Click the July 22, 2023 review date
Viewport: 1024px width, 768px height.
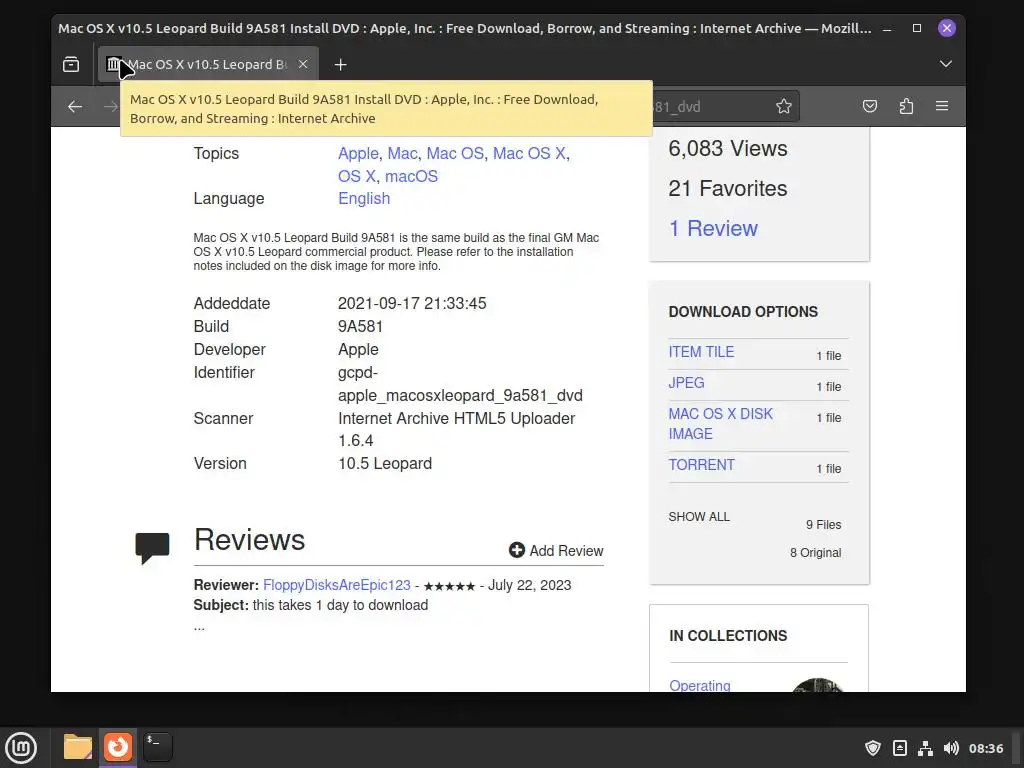[x=529, y=585]
